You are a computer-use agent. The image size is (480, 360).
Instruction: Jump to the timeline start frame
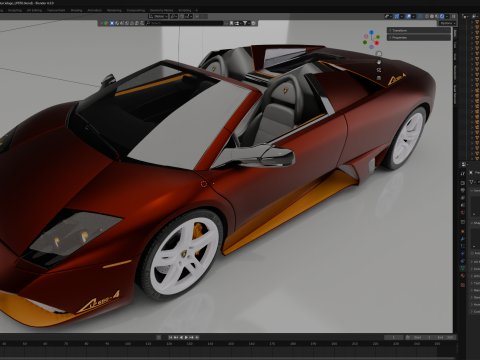click(170, 337)
